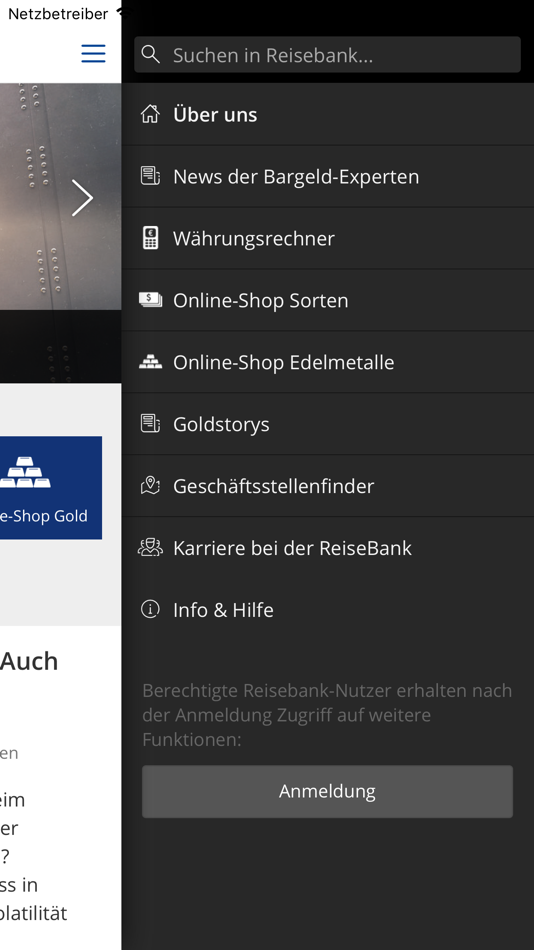Viewport: 534px width, 950px height.
Task: Open Geschäftsstellenfinder
Action: [328, 486]
